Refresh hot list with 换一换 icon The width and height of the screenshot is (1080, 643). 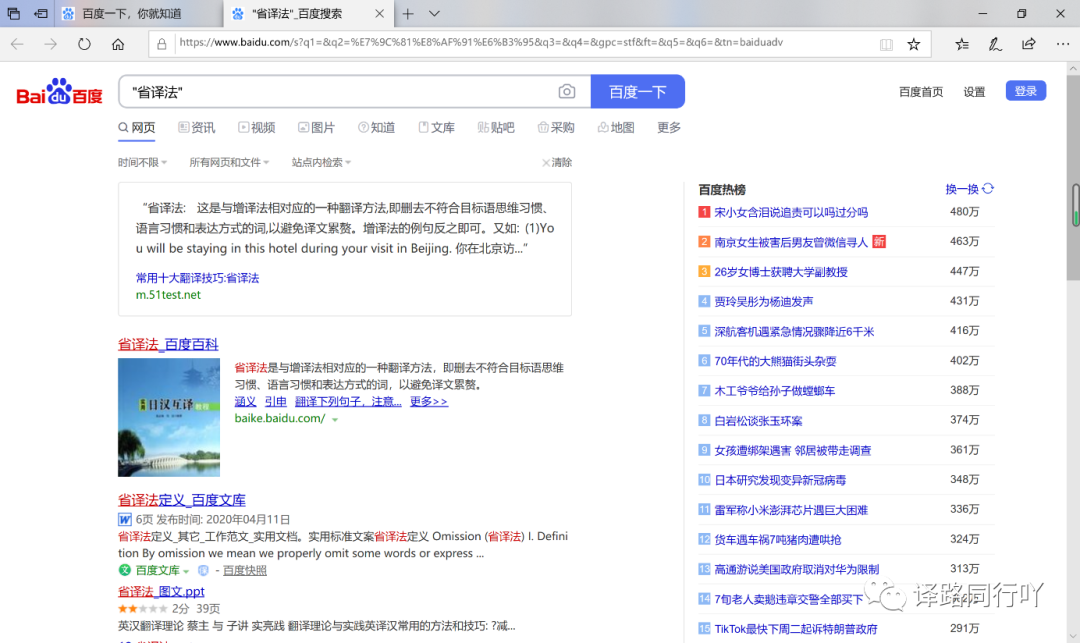coord(988,189)
